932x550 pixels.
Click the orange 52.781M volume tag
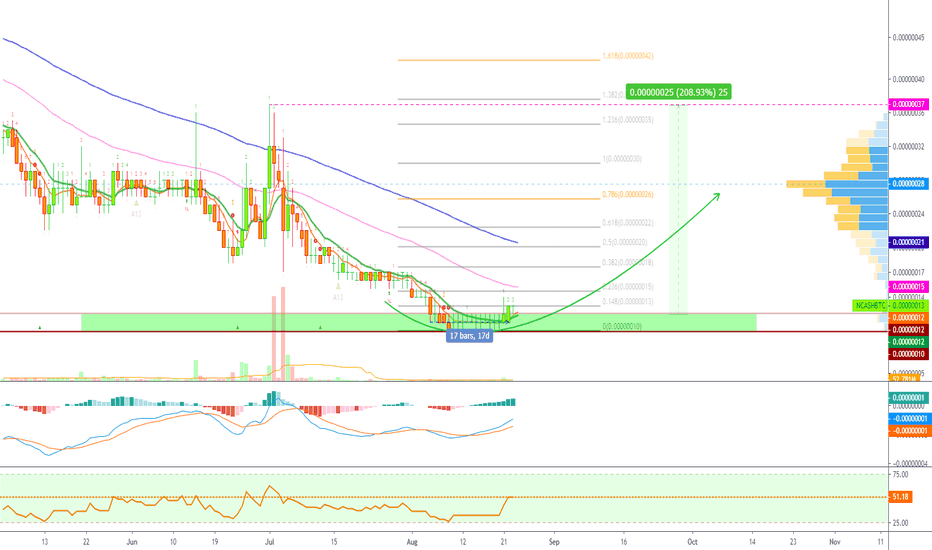904,378
